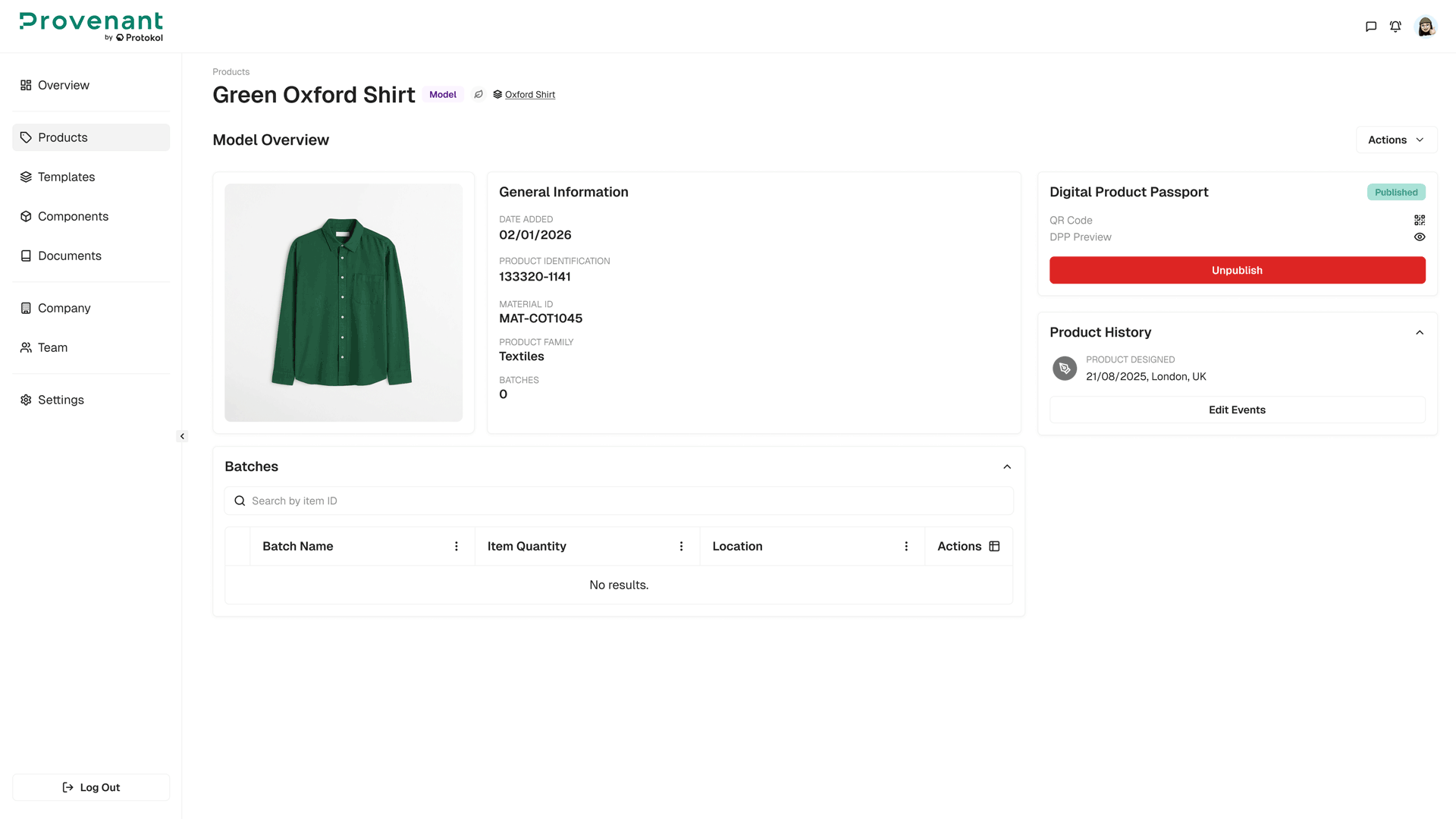The height and width of the screenshot is (819, 1456).
Task: Click the magnifying glass in the batch search bar
Action: click(240, 500)
